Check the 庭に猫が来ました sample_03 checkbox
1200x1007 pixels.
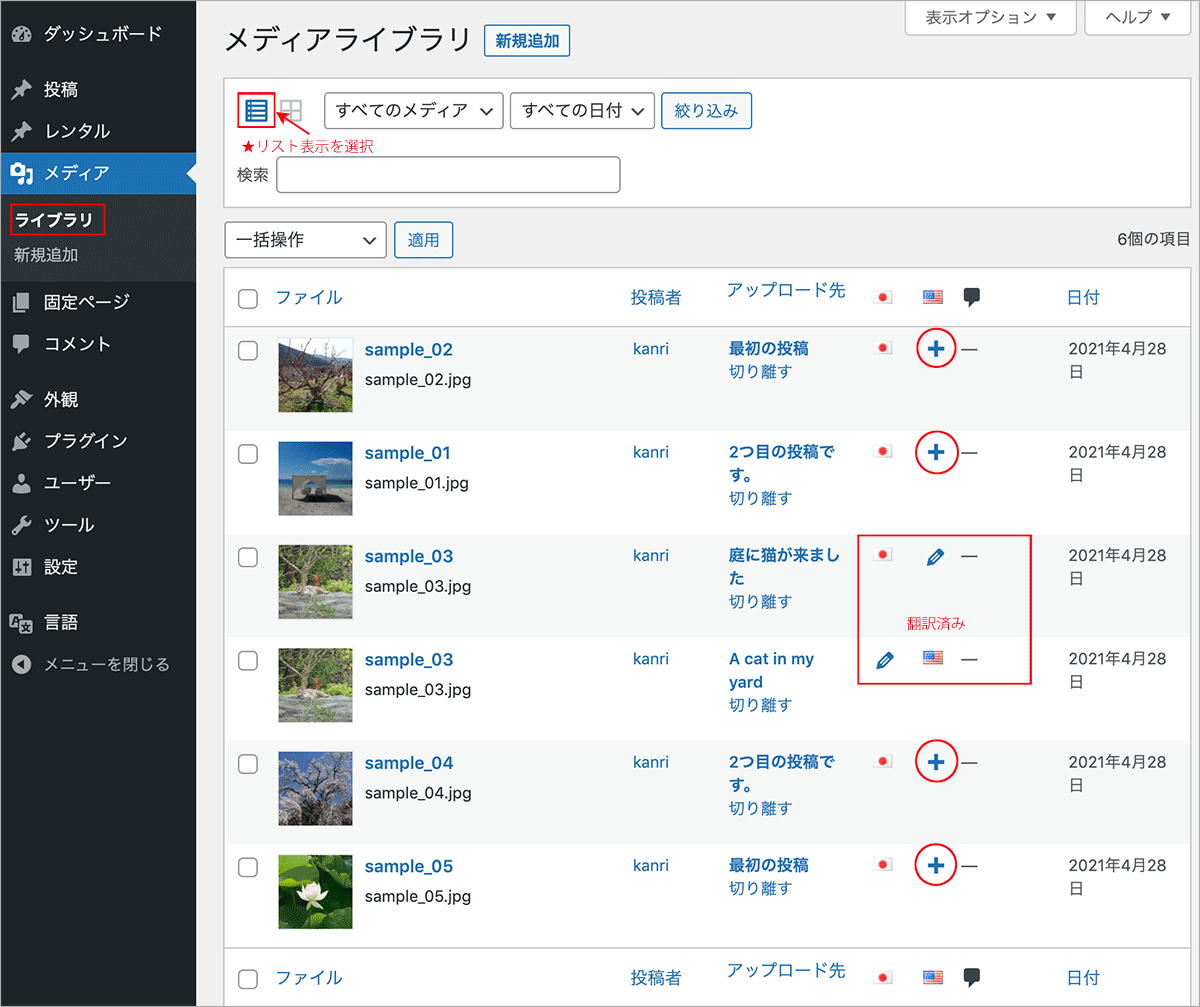pos(248,557)
